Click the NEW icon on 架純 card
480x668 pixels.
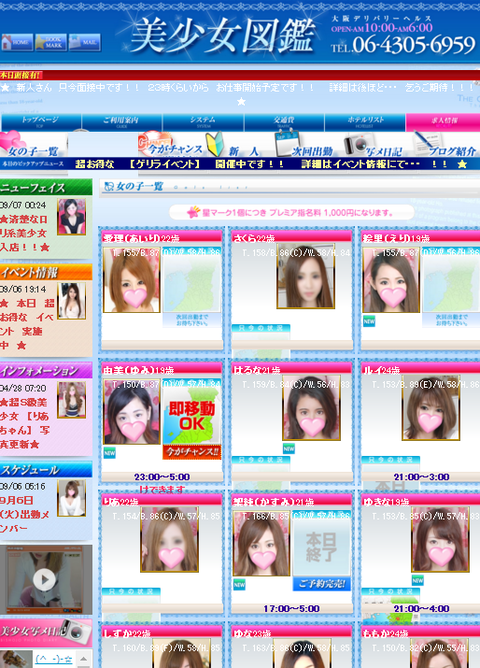coord(239,584)
